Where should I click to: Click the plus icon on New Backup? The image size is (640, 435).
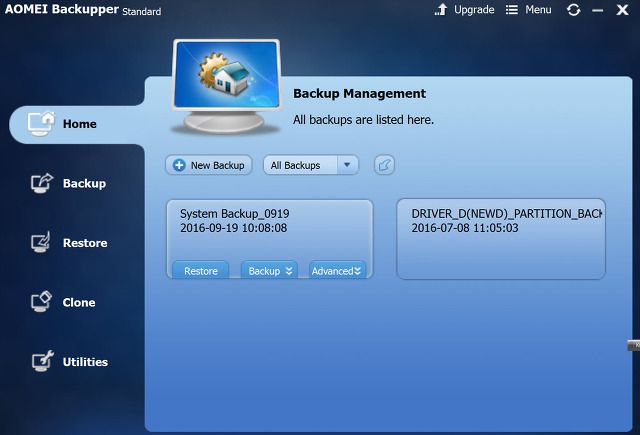[179, 165]
